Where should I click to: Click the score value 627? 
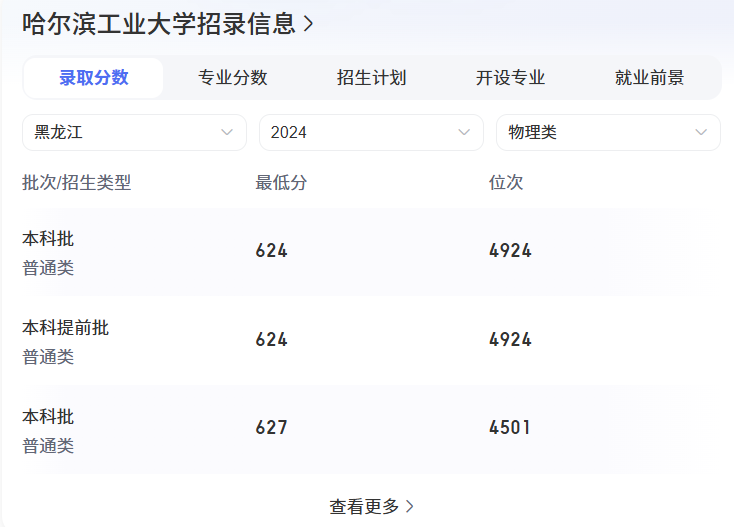tap(272, 428)
